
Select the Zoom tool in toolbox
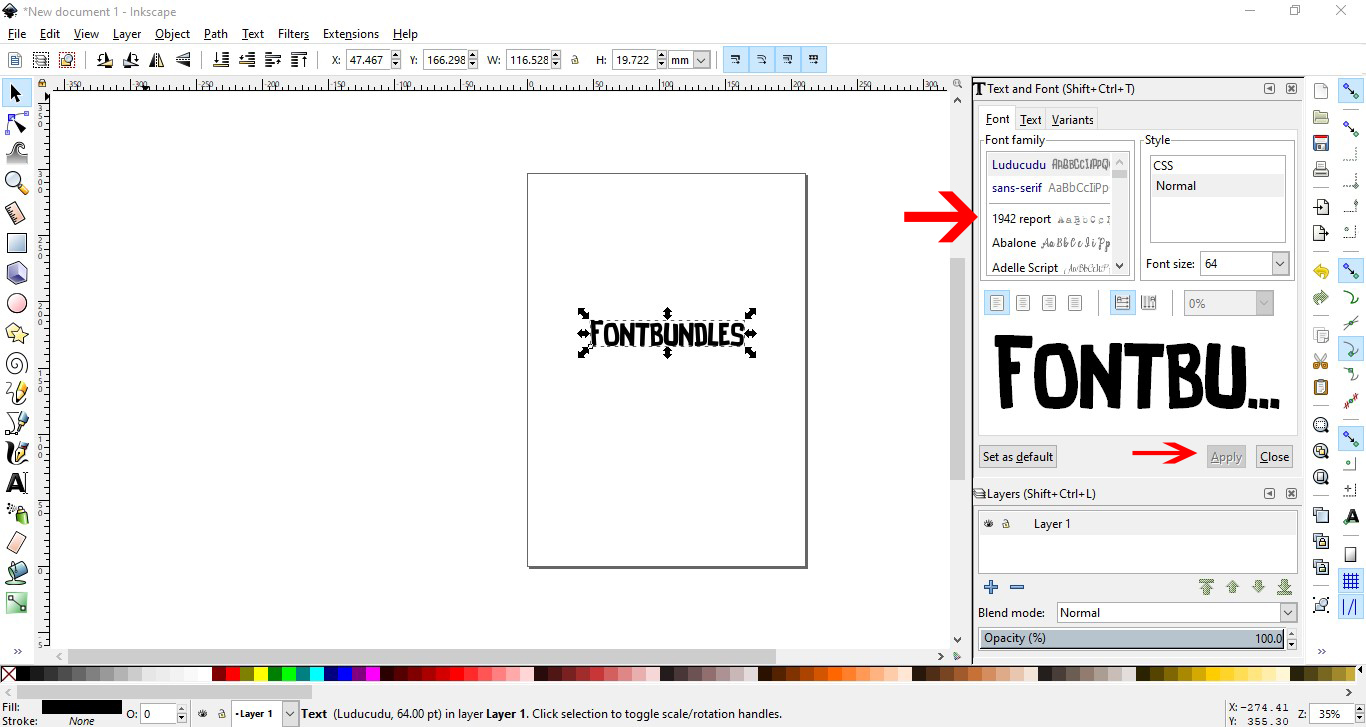(x=16, y=183)
